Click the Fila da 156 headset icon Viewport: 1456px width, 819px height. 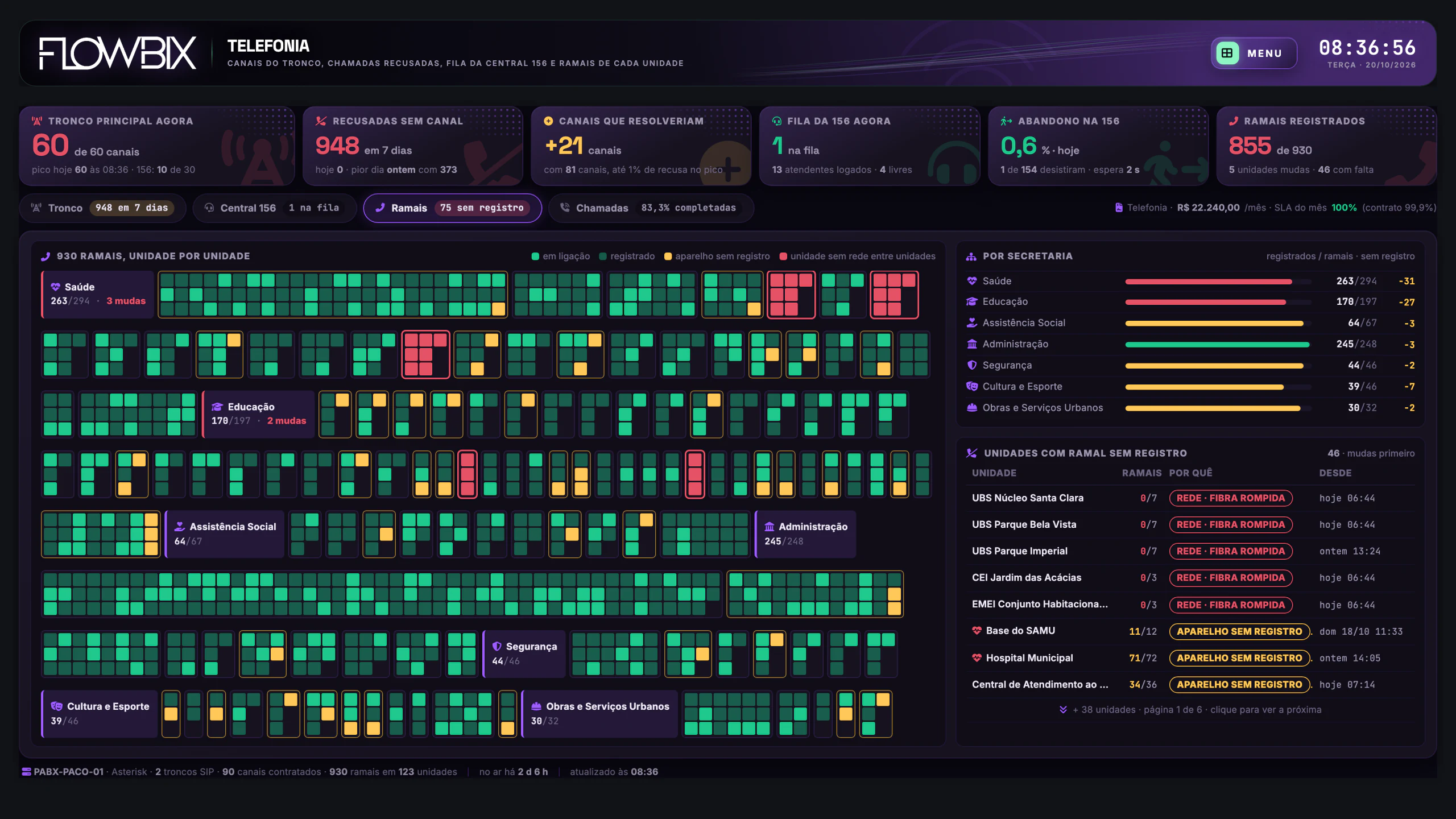pos(777,121)
